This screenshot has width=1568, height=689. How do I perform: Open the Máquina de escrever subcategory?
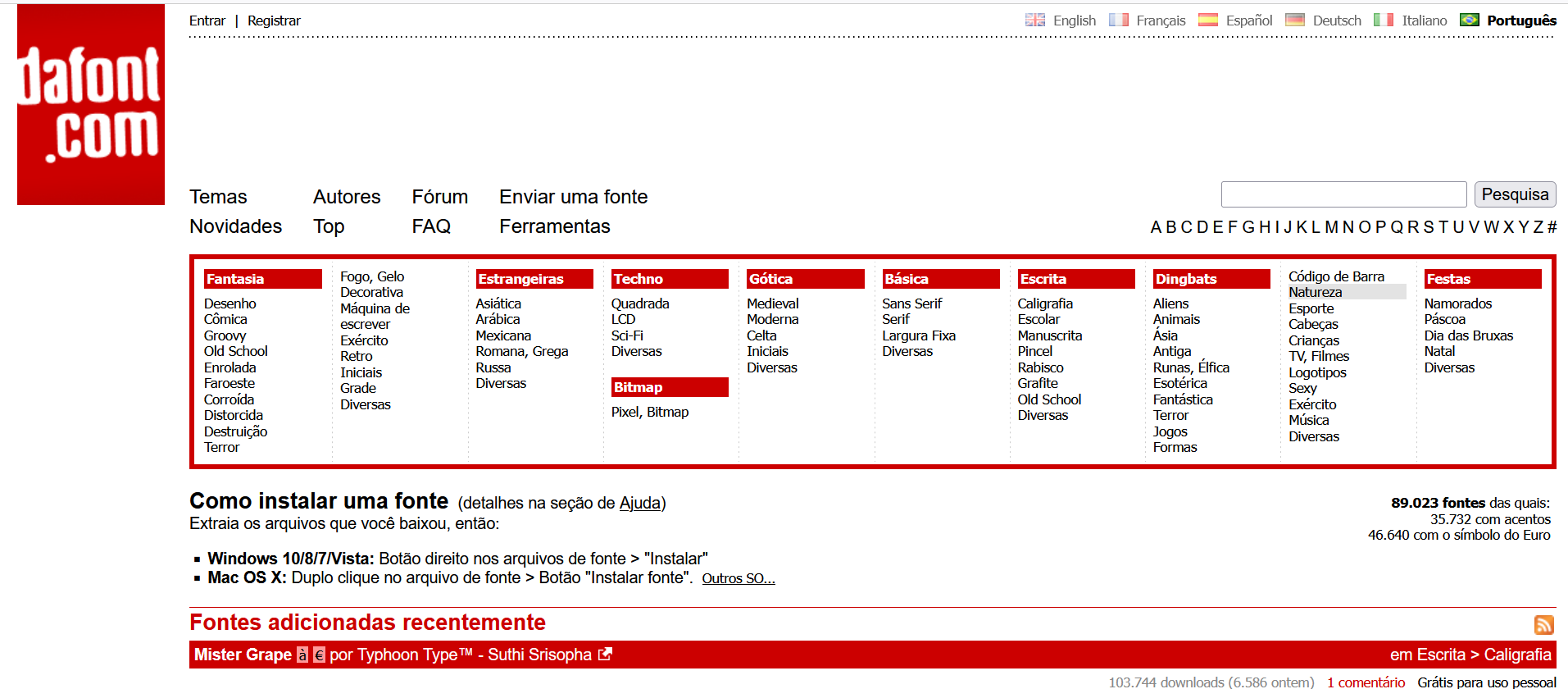(x=375, y=317)
